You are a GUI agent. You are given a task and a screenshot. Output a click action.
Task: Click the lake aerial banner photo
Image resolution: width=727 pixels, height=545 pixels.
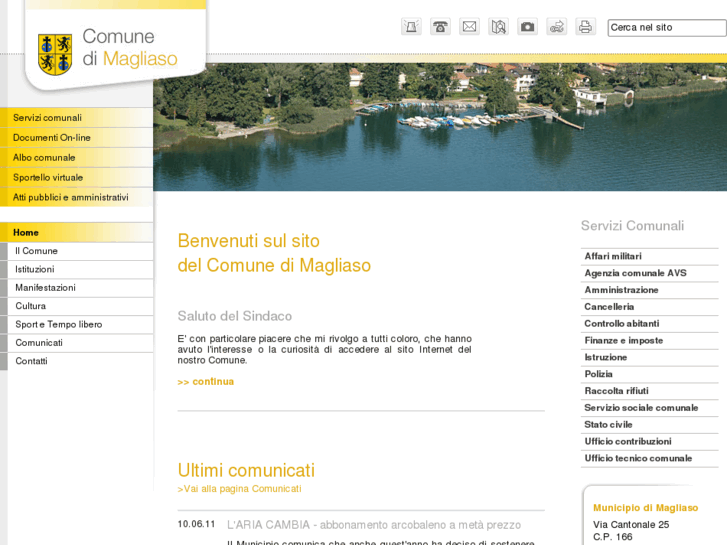(x=440, y=127)
